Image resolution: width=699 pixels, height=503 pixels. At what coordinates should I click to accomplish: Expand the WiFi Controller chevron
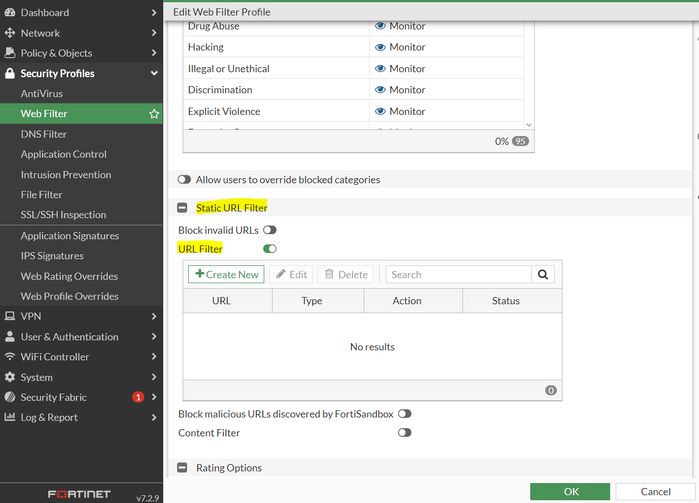[154, 357]
